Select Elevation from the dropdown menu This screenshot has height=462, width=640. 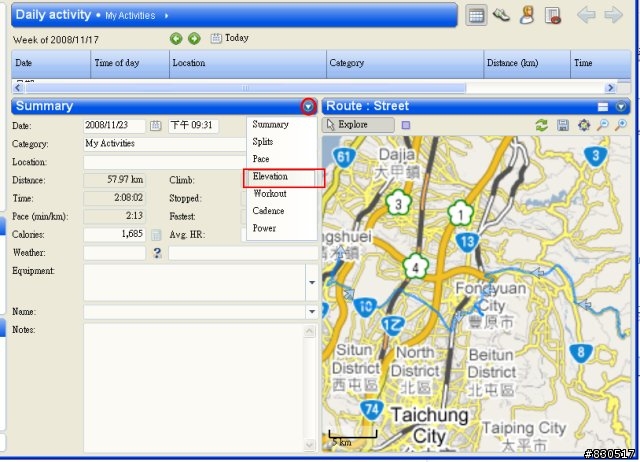(270, 177)
